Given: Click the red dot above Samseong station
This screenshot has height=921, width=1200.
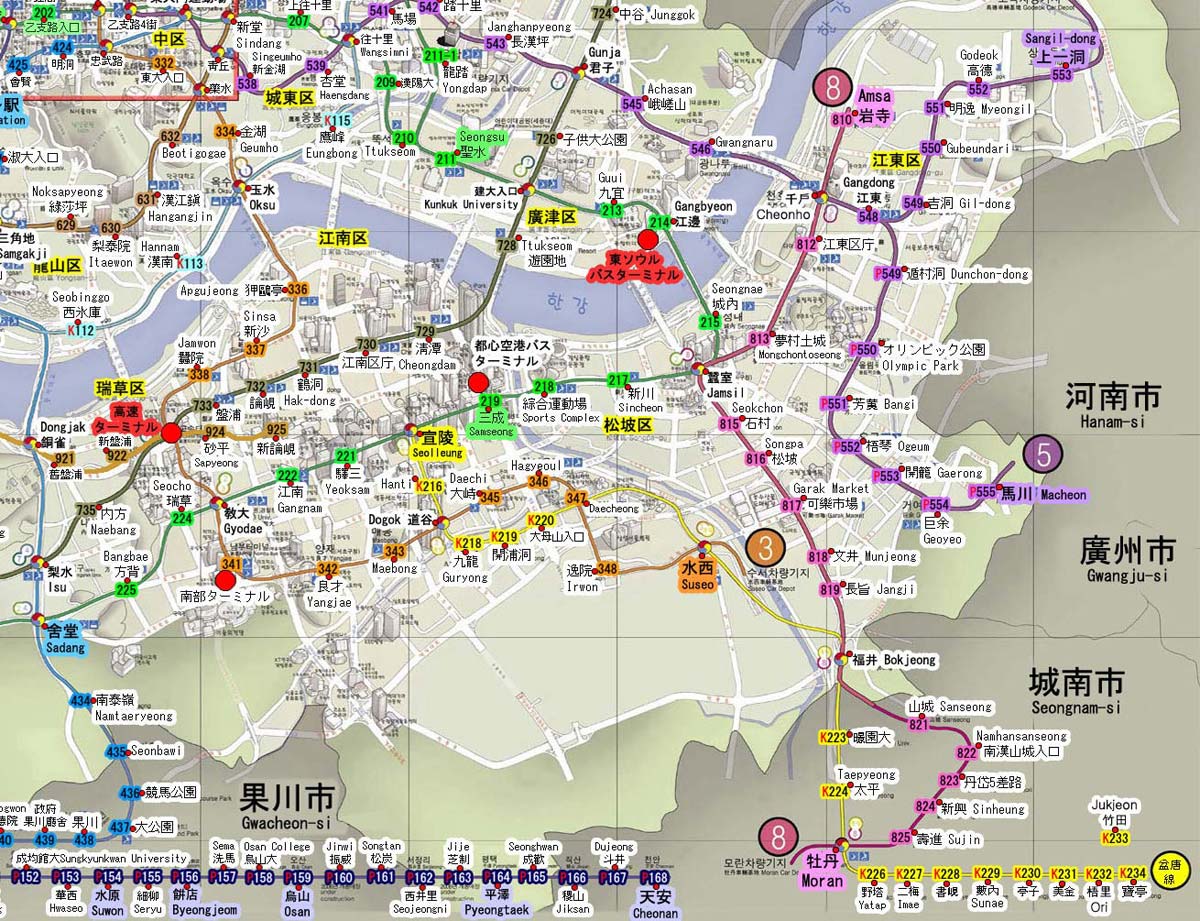Looking at the screenshot, I should coord(478,382).
